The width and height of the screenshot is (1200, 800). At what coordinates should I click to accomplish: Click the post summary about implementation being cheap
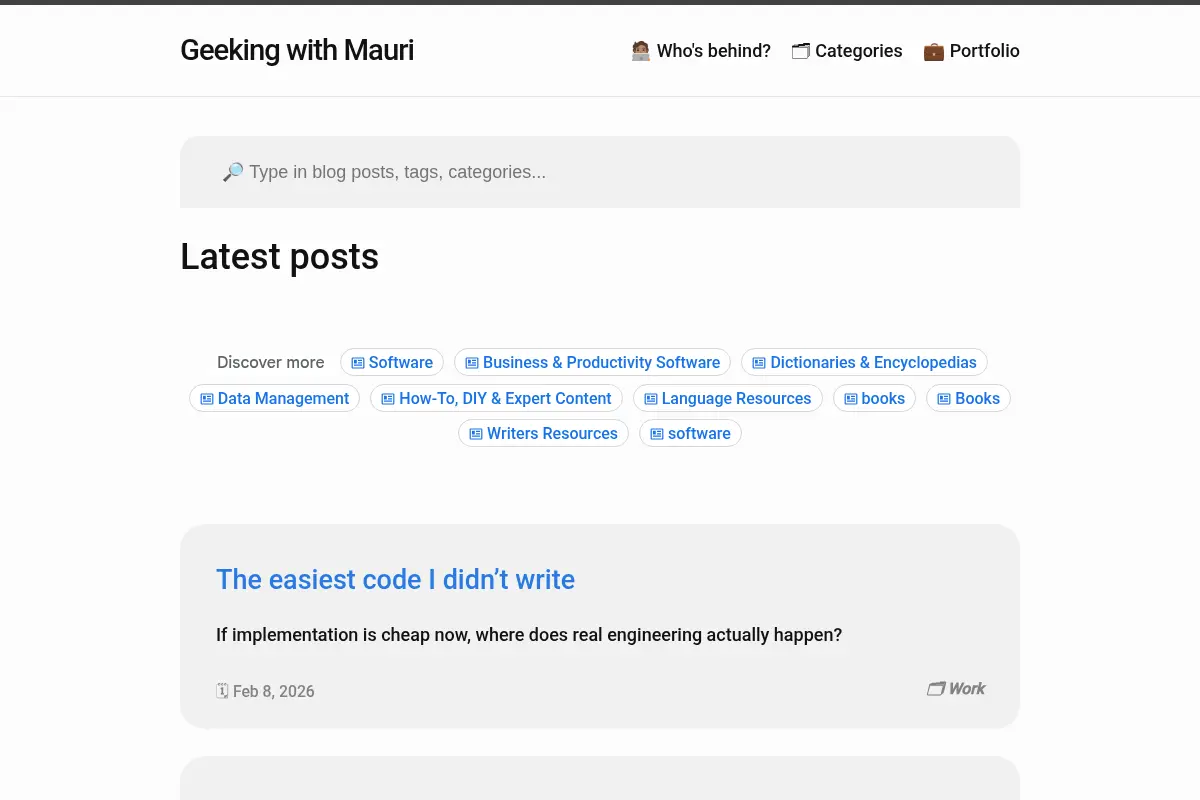[x=529, y=635]
